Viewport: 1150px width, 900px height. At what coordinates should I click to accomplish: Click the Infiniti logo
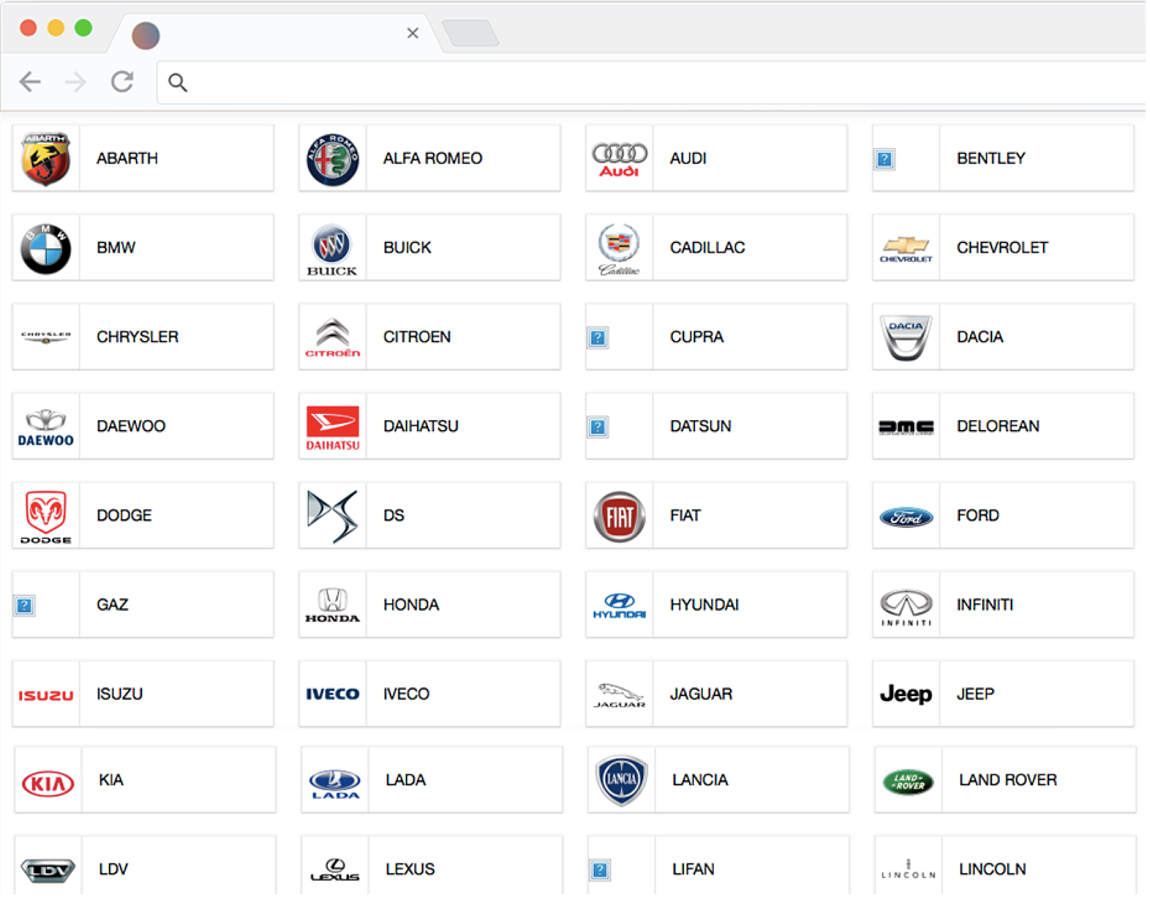point(906,607)
